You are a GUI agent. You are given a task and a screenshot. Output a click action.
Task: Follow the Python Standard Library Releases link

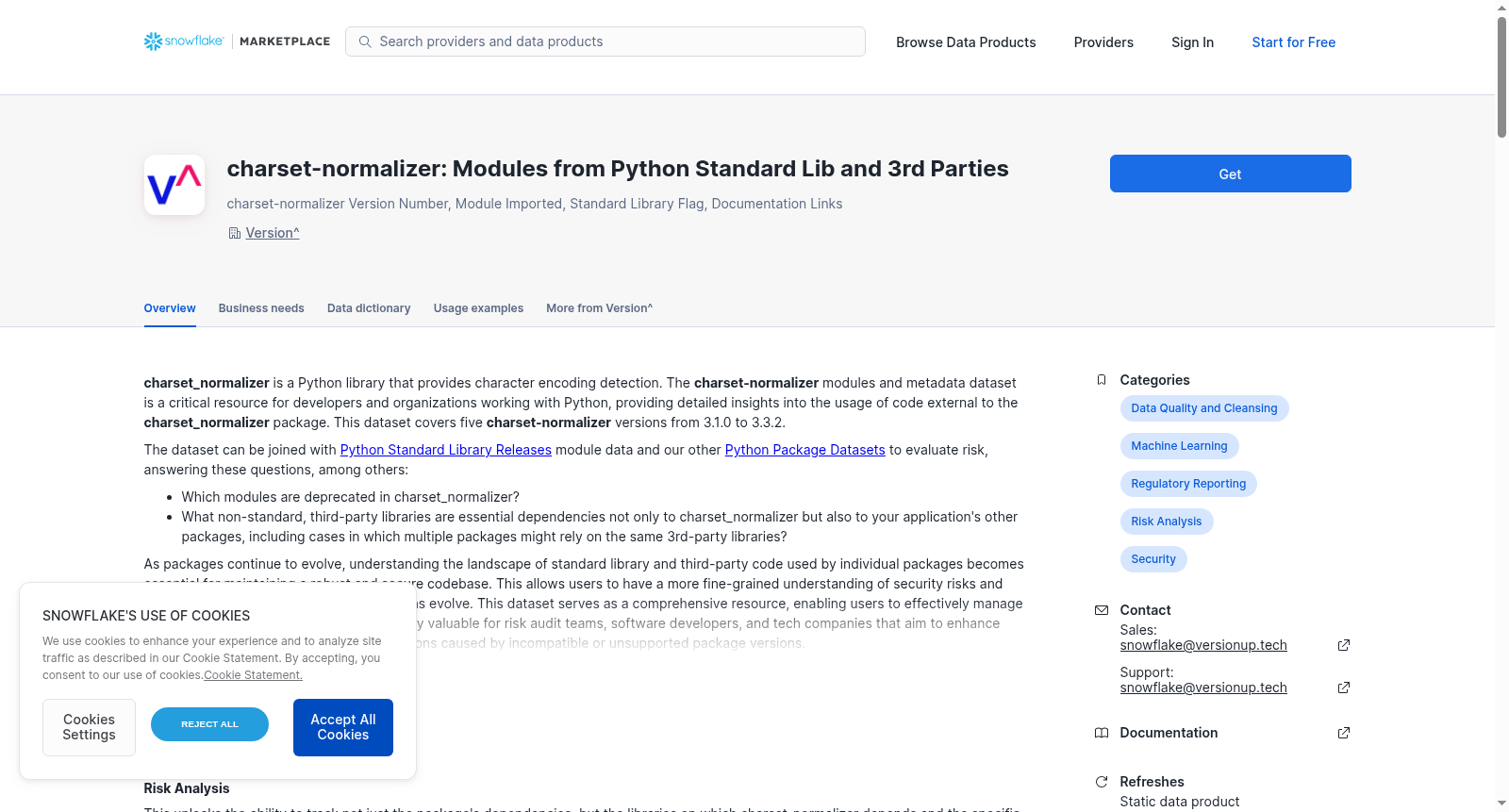coord(446,450)
